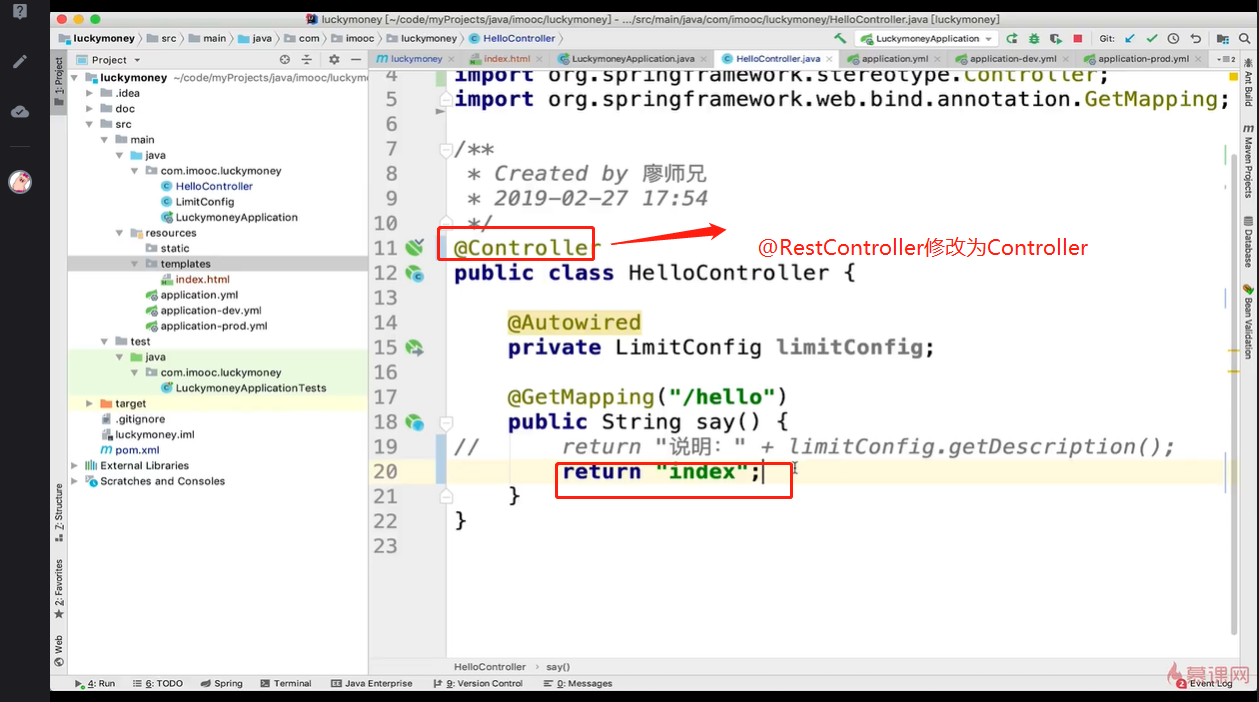Open the LuckymoneyApplication run configuration dropdown
1259x702 pixels.
pyautogui.click(x=927, y=38)
